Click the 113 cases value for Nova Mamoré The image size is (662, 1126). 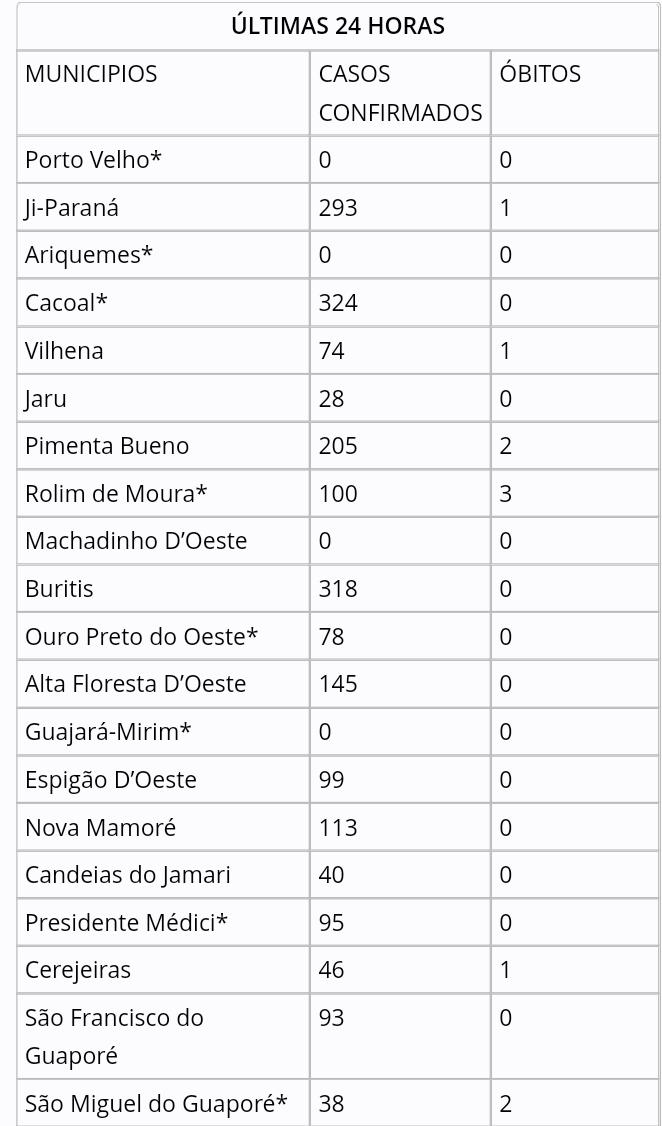(338, 827)
